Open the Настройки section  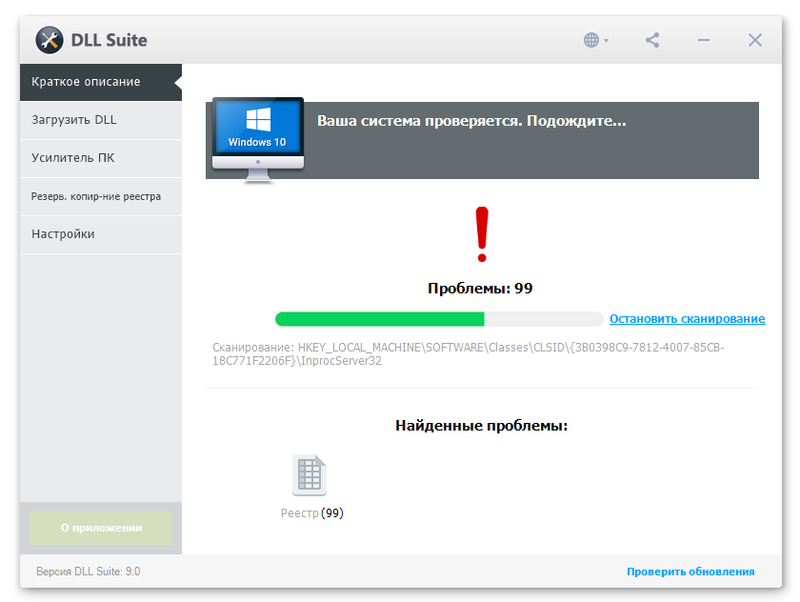click(101, 234)
